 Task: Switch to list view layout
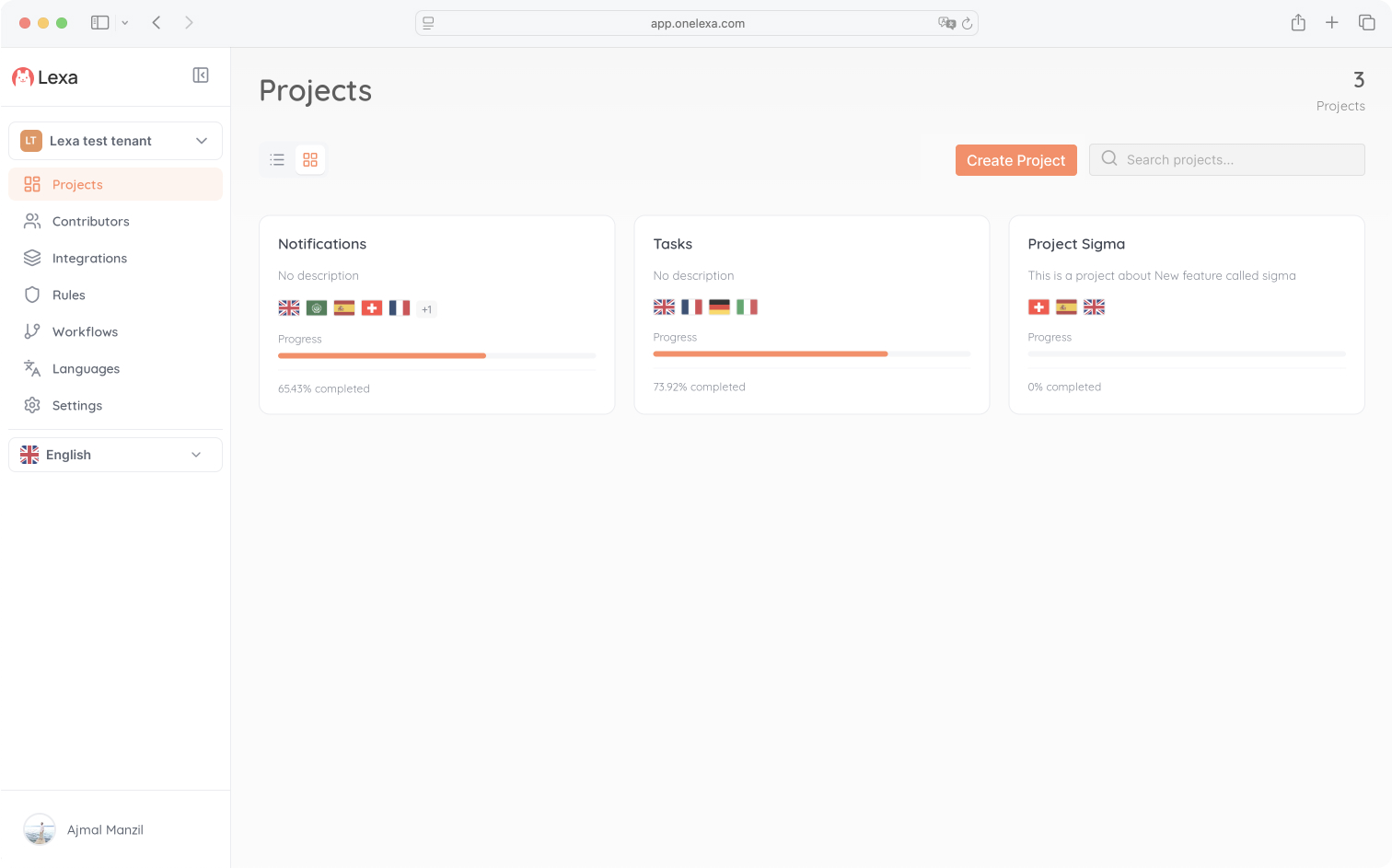point(277,159)
